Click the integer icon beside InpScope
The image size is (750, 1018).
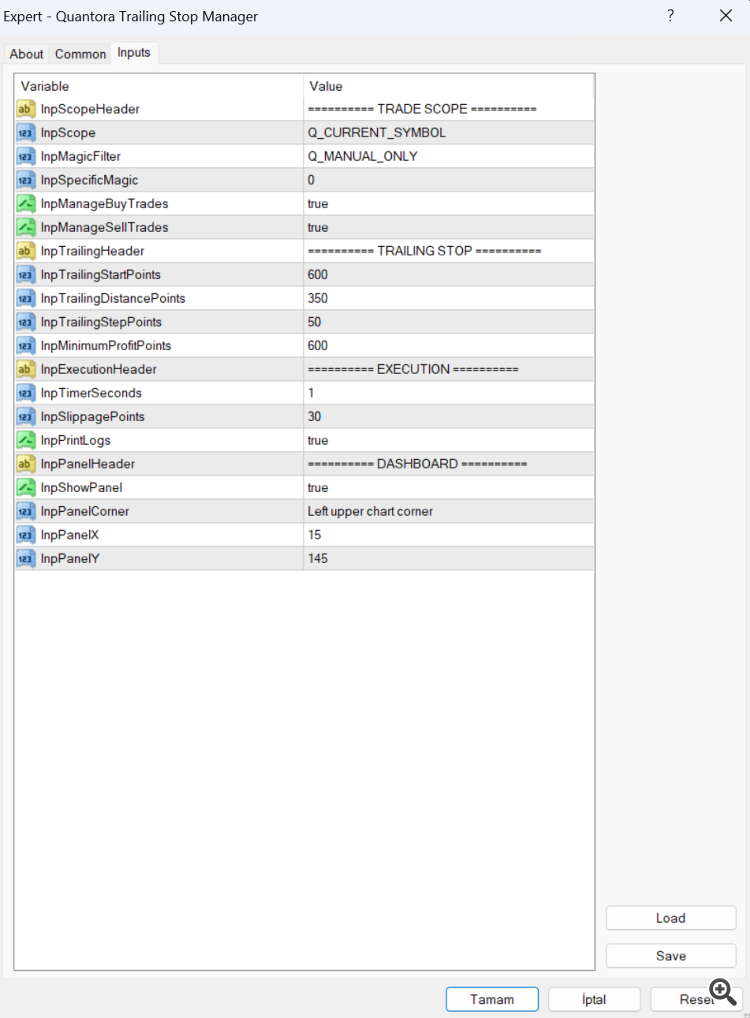coord(25,132)
